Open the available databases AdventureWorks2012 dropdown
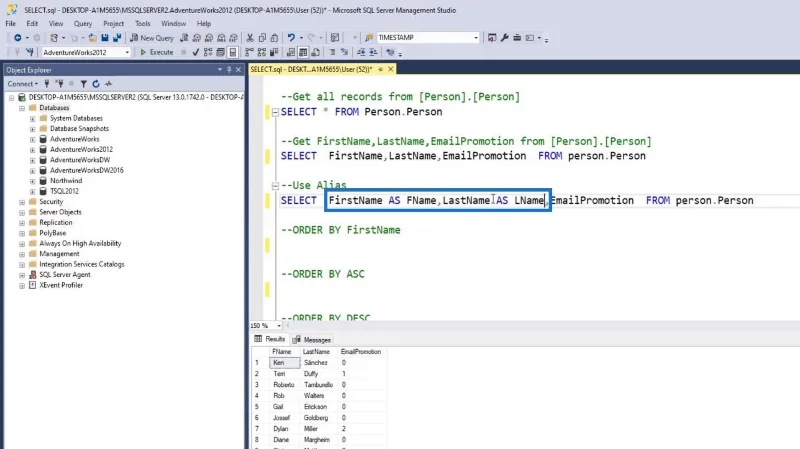Image resolution: width=800 pixels, height=449 pixels. click(127, 52)
